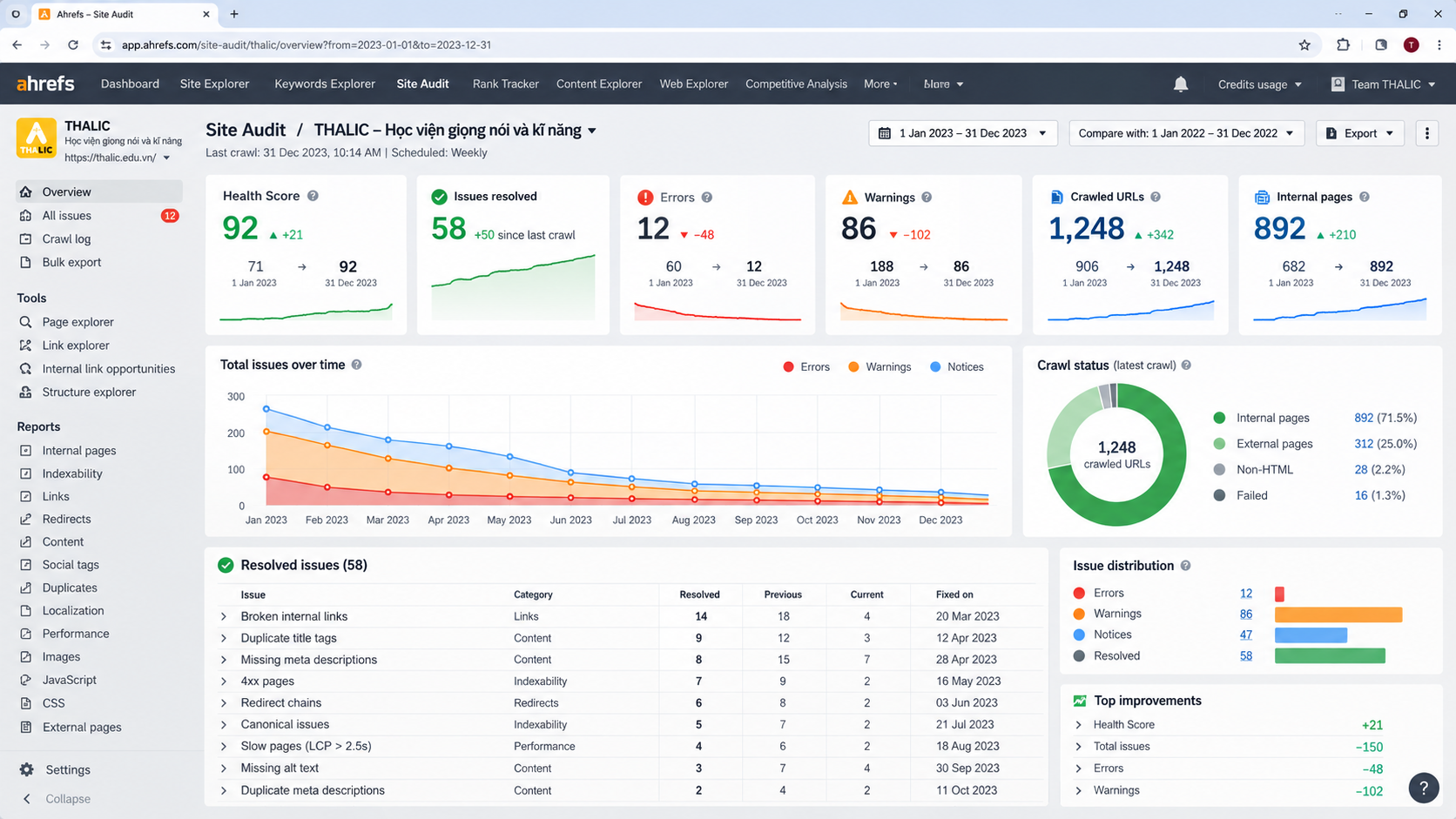1456x819 pixels.
Task: Open Structure explorer in sidebar
Action: (89, 393)
